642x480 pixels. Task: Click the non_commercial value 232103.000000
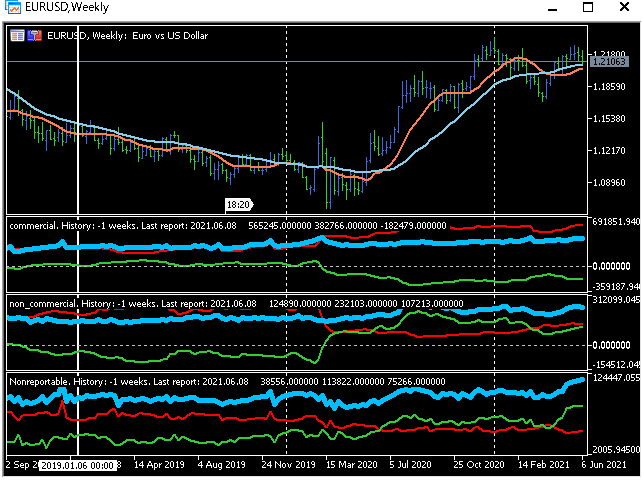click(366, 304)
